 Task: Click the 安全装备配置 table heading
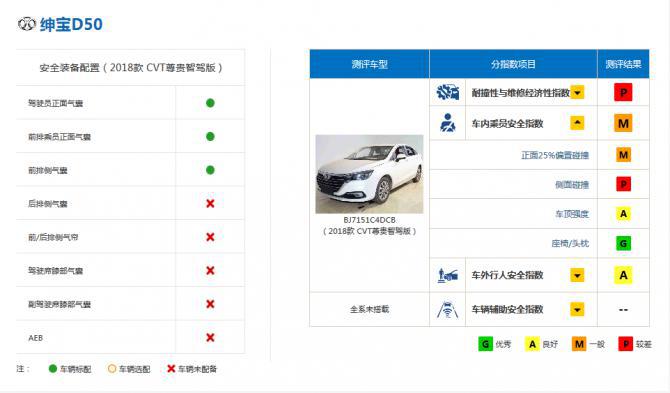(x=131, y=67)
